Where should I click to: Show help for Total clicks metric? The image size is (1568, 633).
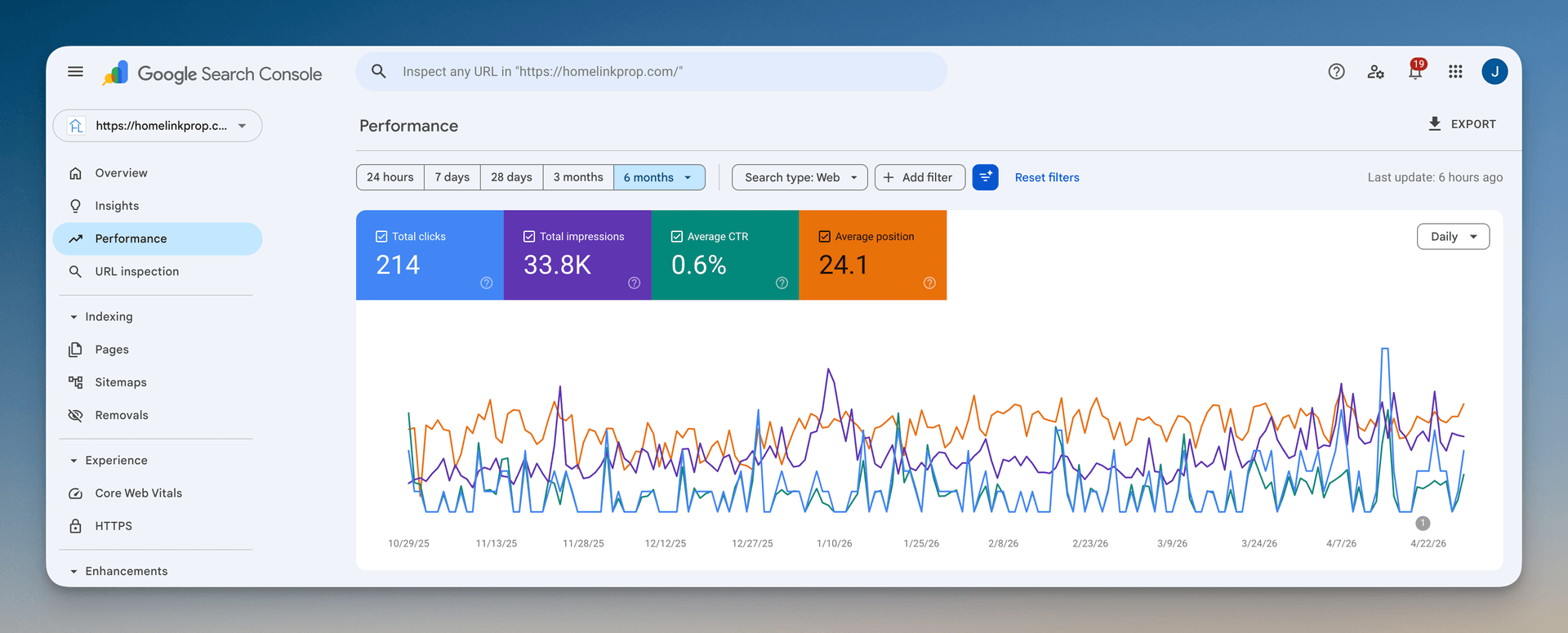[487, 283]
